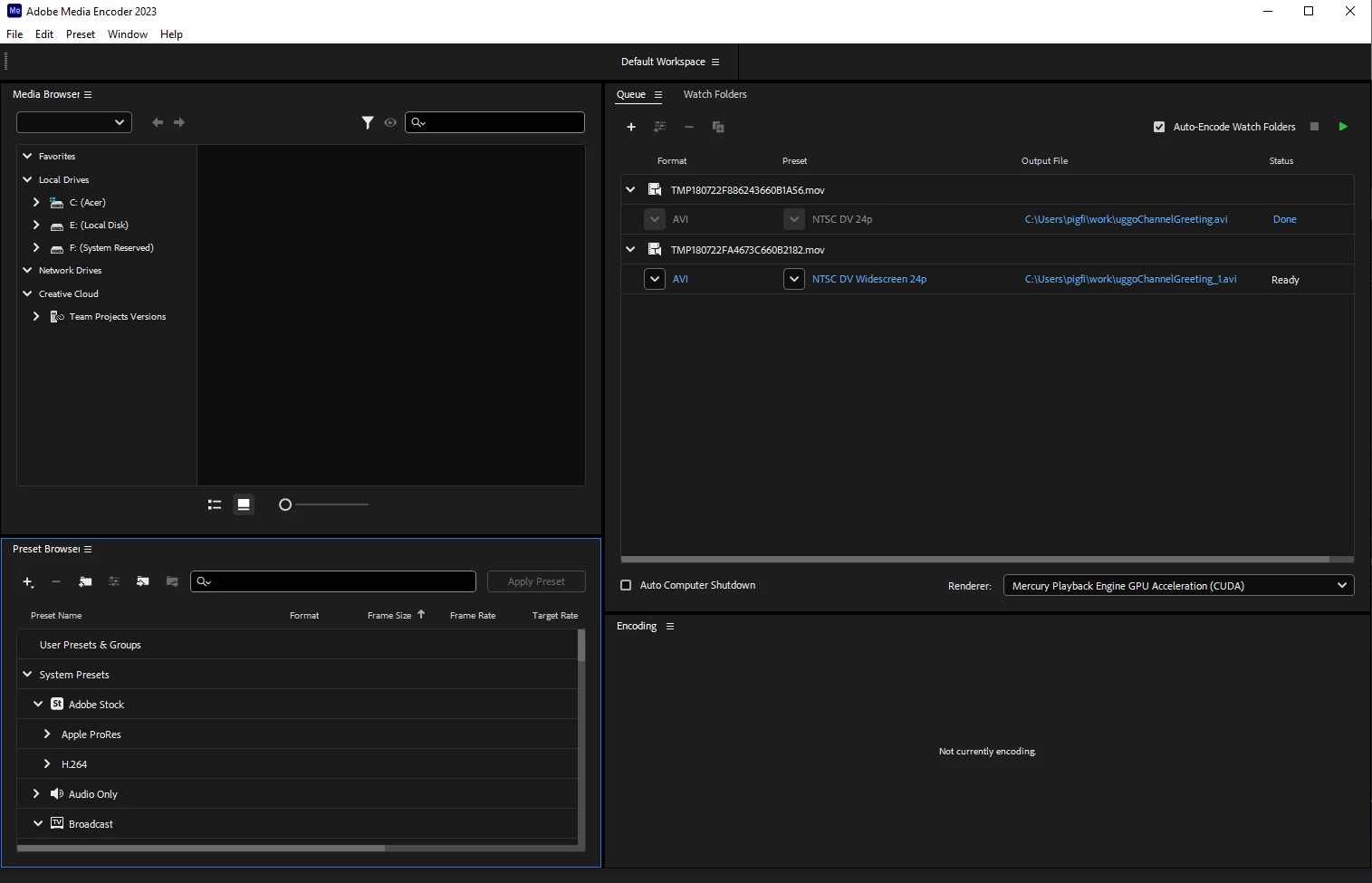Open preset dropdown for NTSC DV Widescreen 24p
This screenshot has height=883, width=1372.
(794, 279)
